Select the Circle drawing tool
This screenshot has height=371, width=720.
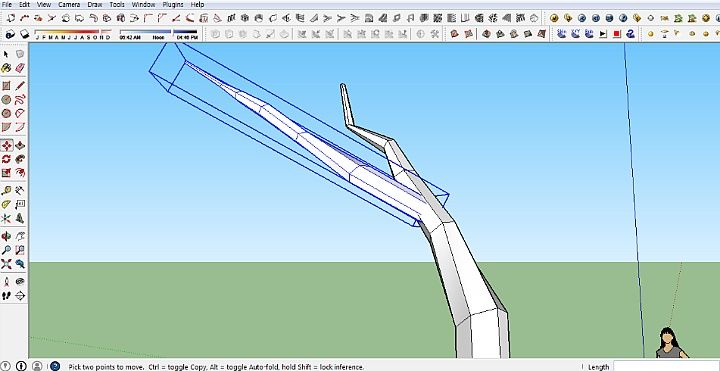click(6, 100)
